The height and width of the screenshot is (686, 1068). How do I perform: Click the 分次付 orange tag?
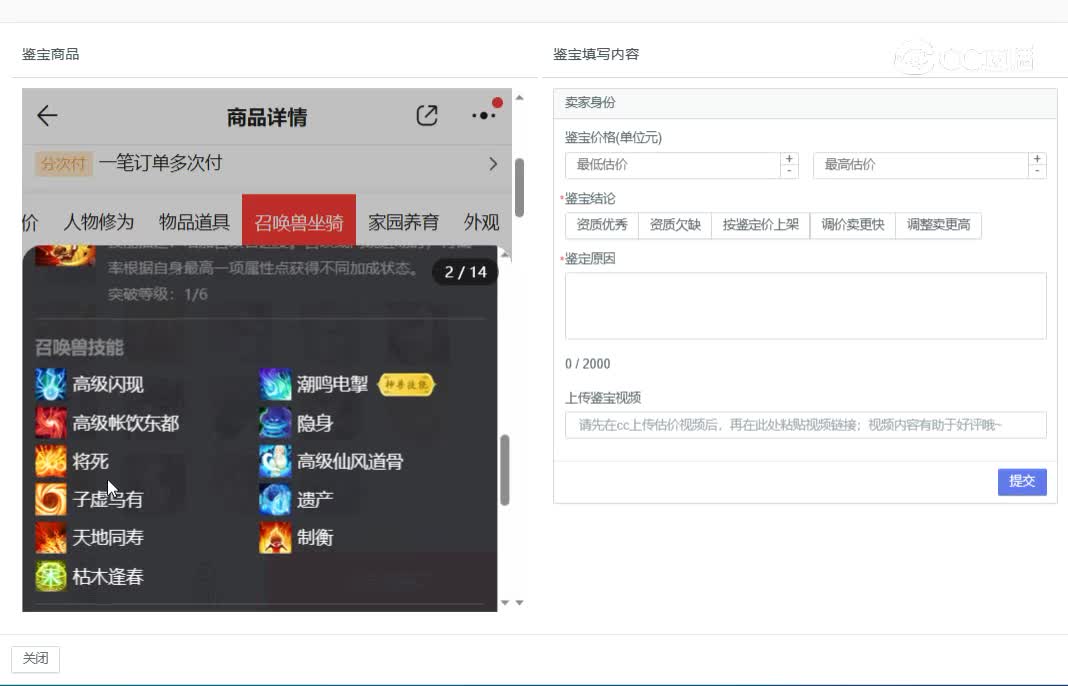pos(63,163)
